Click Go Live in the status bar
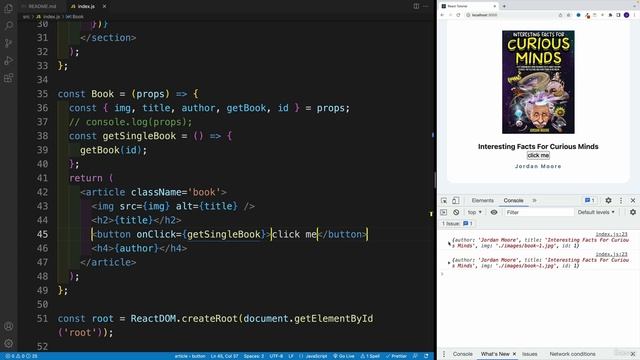The height and width of the screenshot is (360, 640). (344, 356)
